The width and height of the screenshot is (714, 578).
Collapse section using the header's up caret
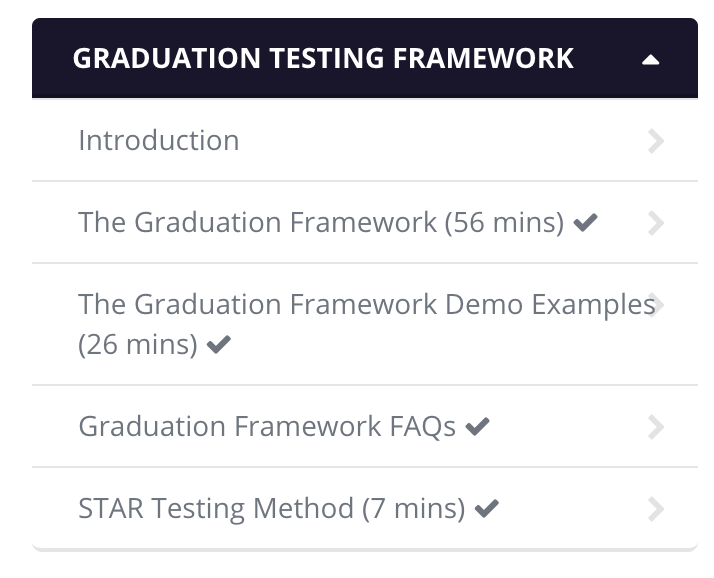[650, 60]
